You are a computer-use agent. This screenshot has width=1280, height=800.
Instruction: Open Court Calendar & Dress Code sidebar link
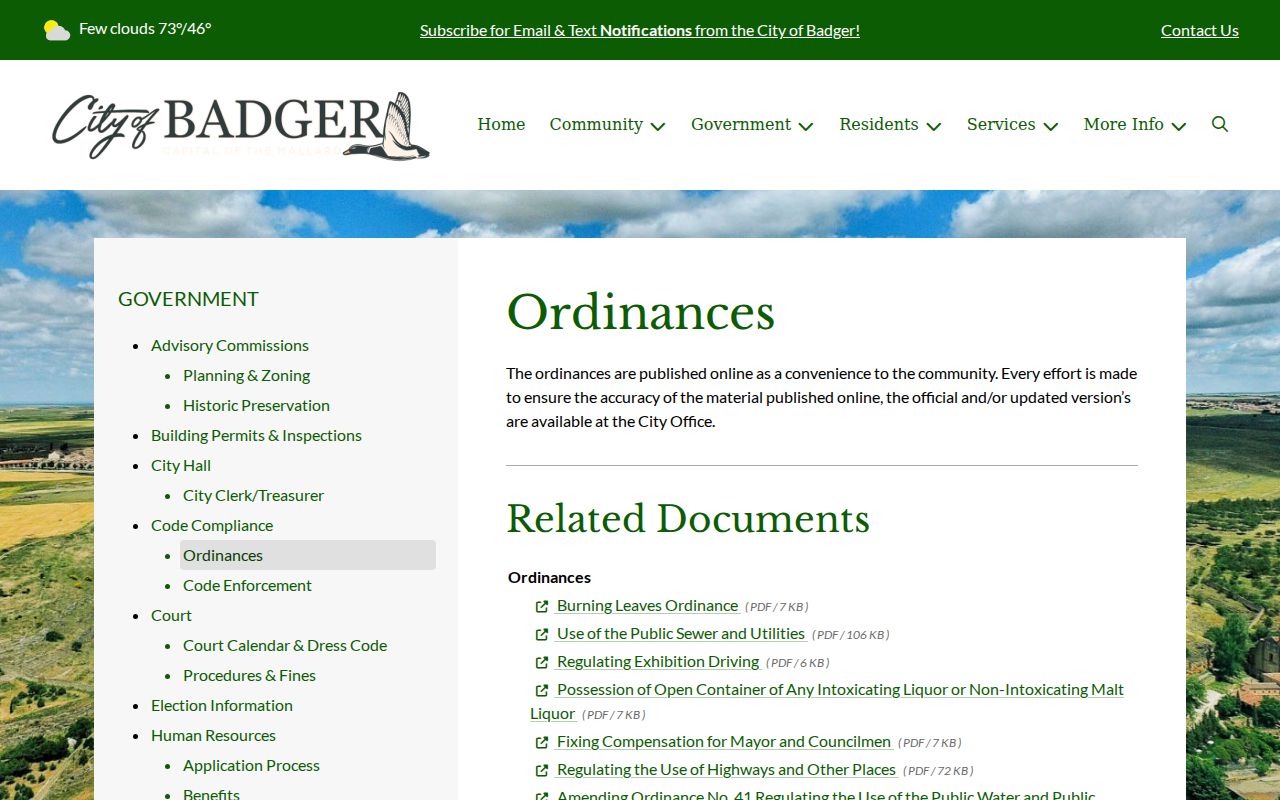click(x=285, y=645)
